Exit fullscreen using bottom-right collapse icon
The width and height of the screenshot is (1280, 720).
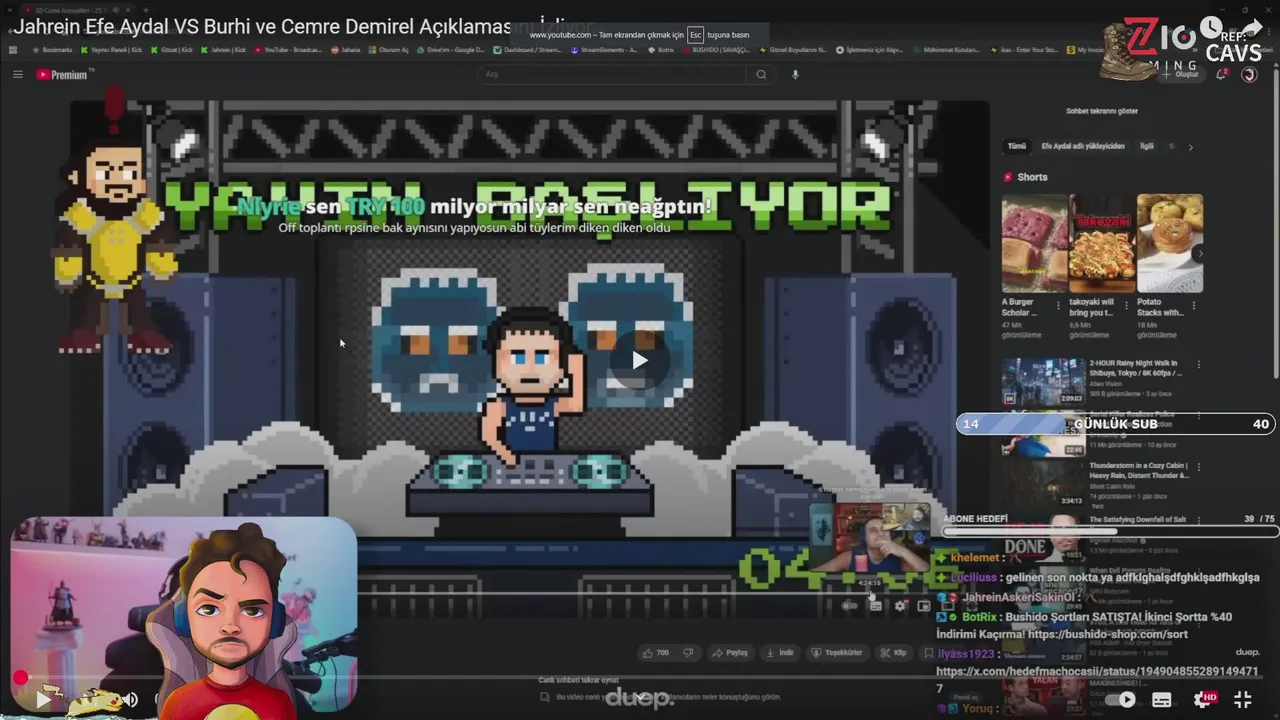click(1243, 699)
